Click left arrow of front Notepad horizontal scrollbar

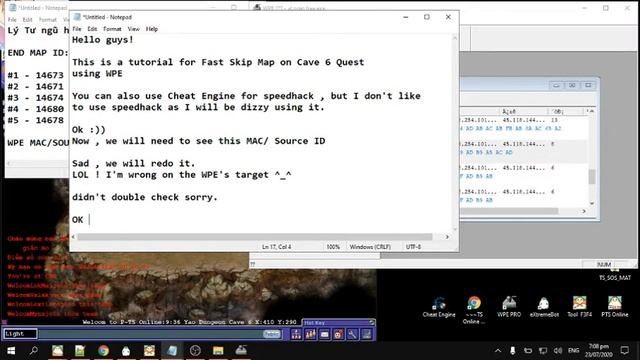pos(73,237)
